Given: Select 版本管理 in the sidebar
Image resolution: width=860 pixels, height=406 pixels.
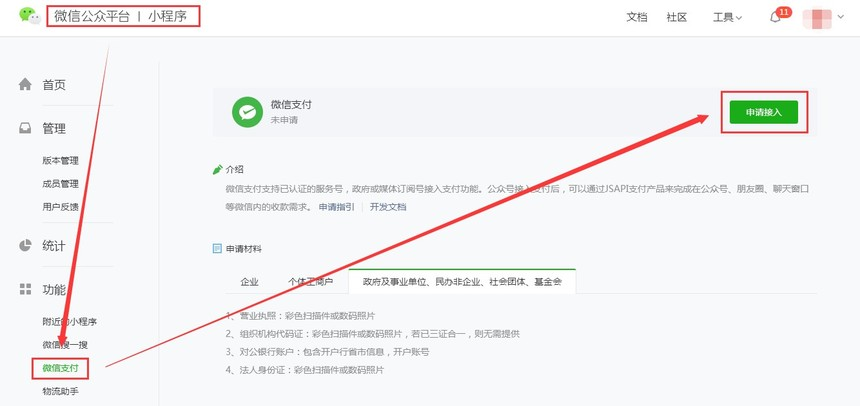Looking at the screenshot, I should 60,160.
